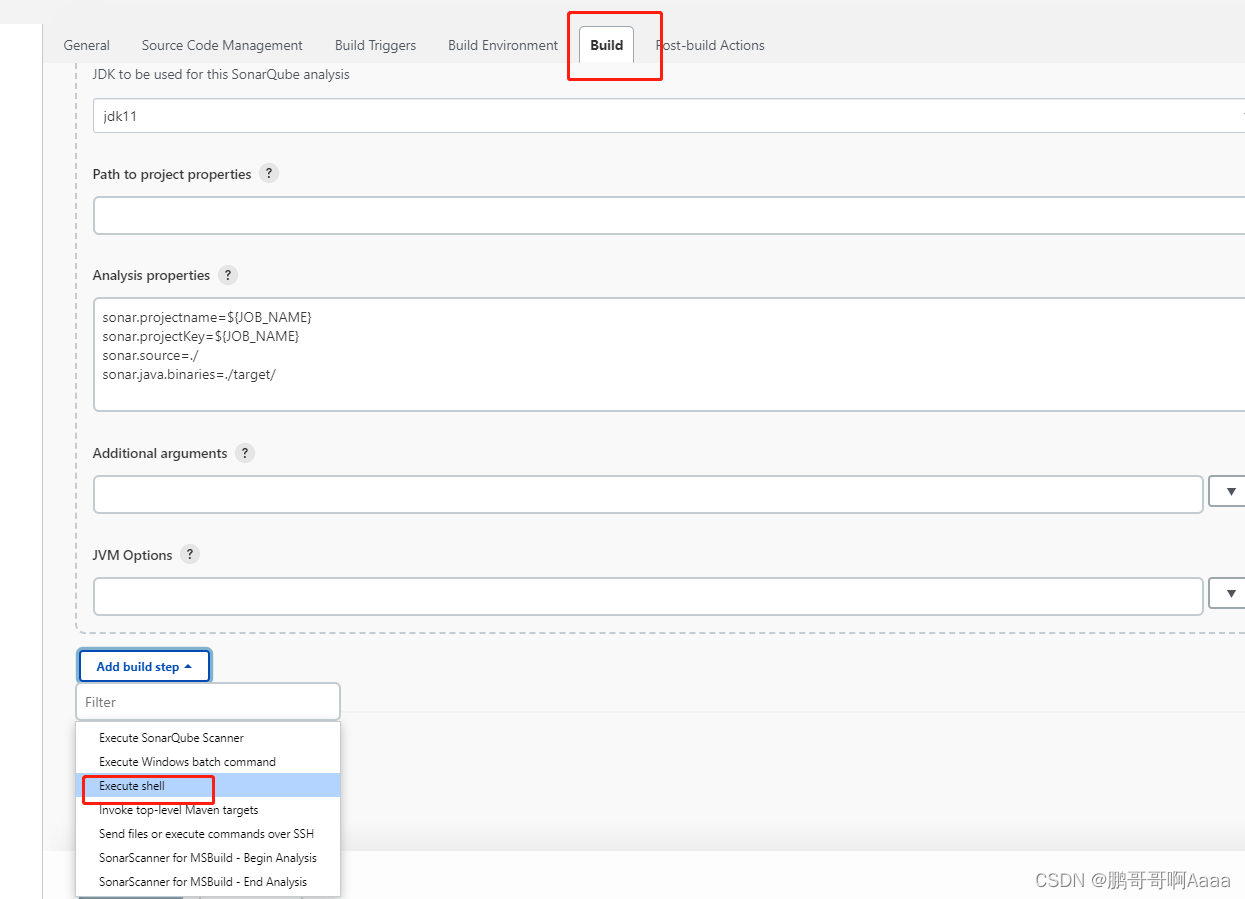Viewport: 1245px width, 899px height.
Task: Click the sonar.projectKey=${JOB_NAME} line
Action: pos(200,336)
